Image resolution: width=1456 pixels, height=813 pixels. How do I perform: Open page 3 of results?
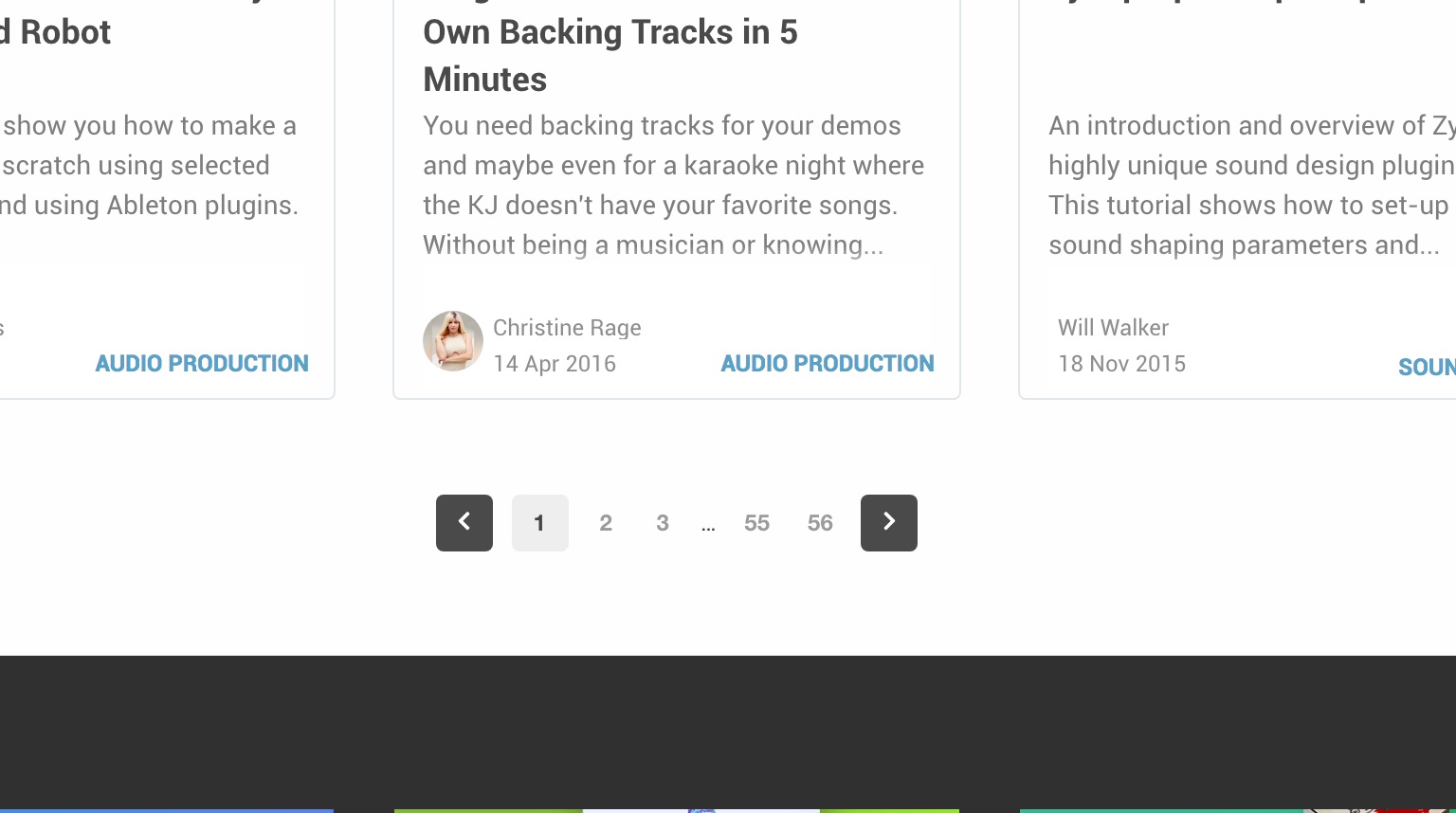click(663, 523)
